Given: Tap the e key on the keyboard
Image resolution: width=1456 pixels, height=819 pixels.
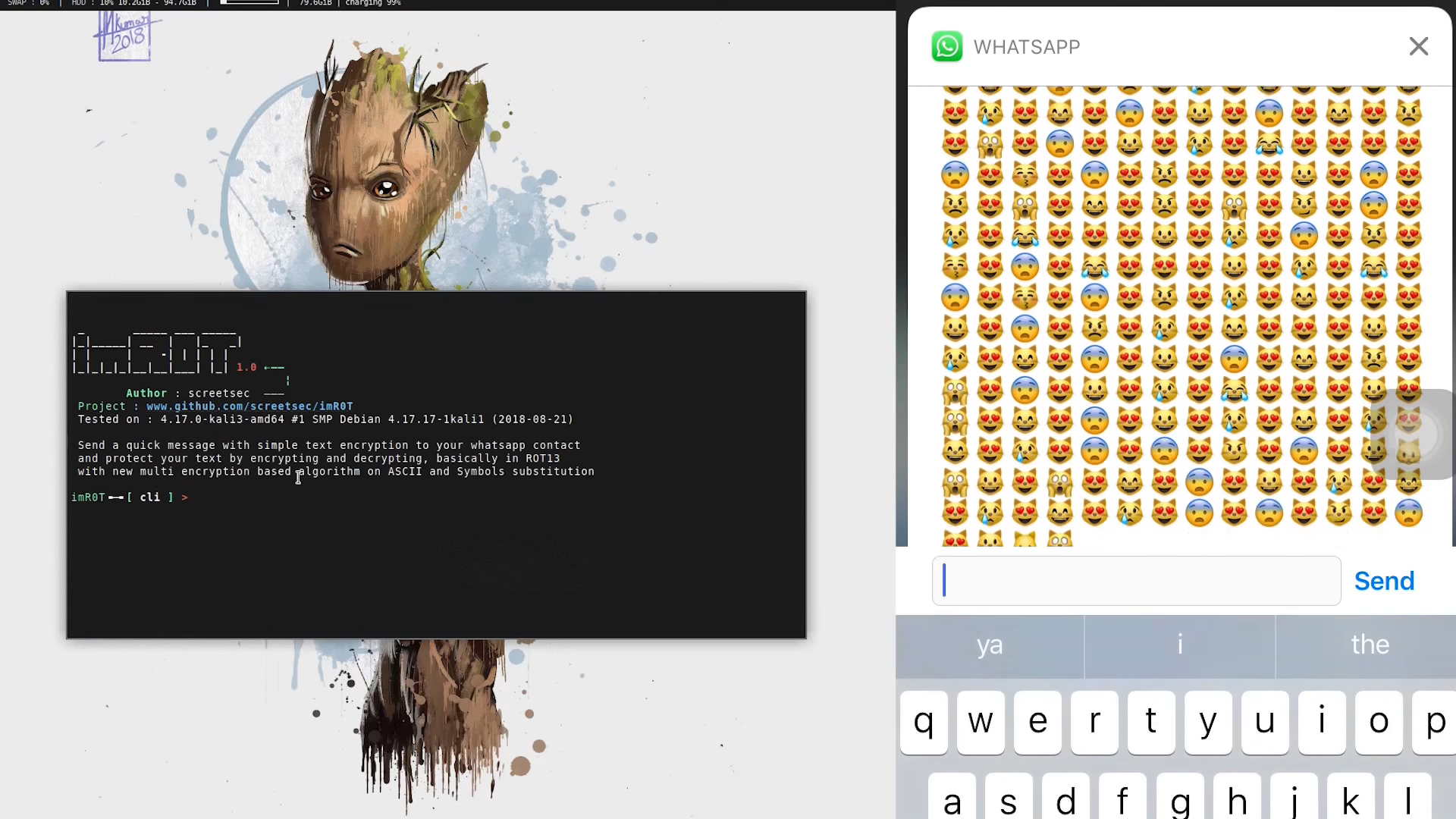Looking at the screenshot, I should (1037, 722).
